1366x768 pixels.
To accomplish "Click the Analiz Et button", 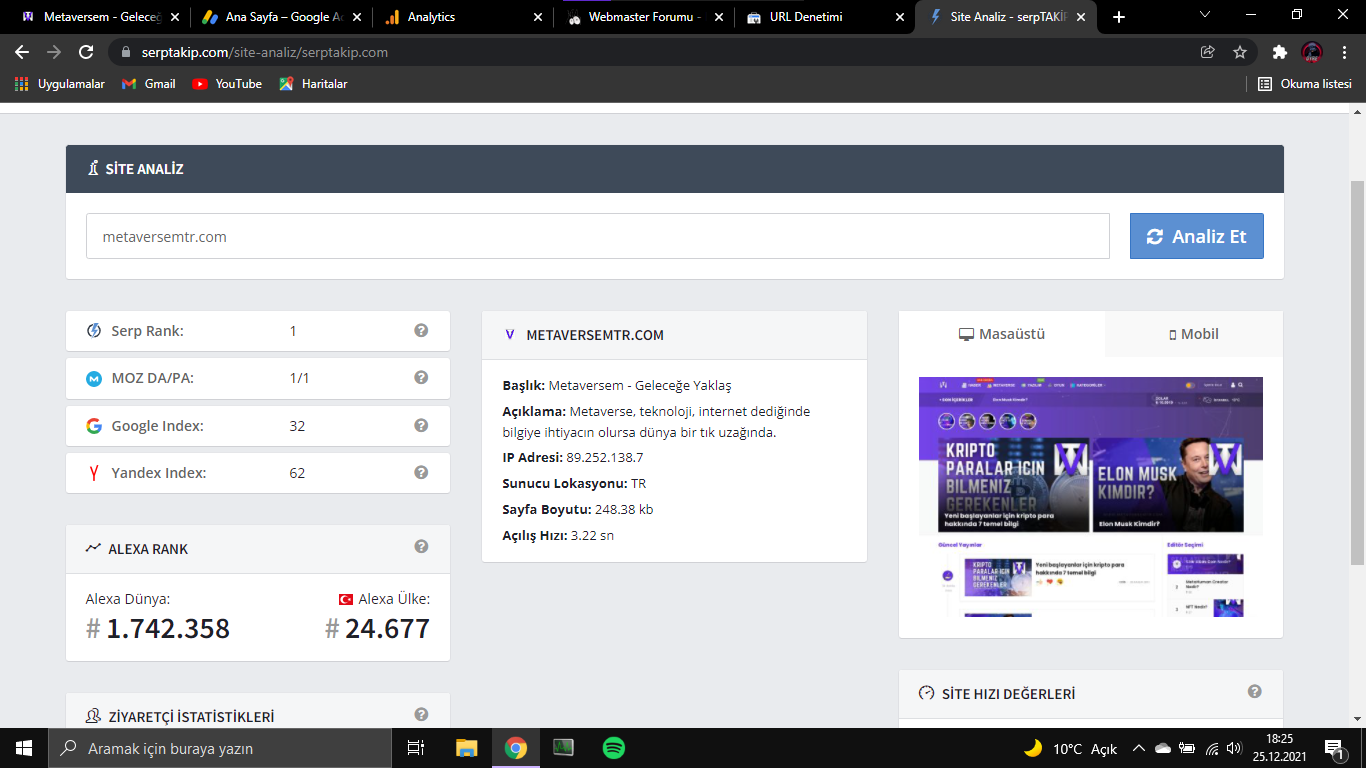I will 1196,236.
